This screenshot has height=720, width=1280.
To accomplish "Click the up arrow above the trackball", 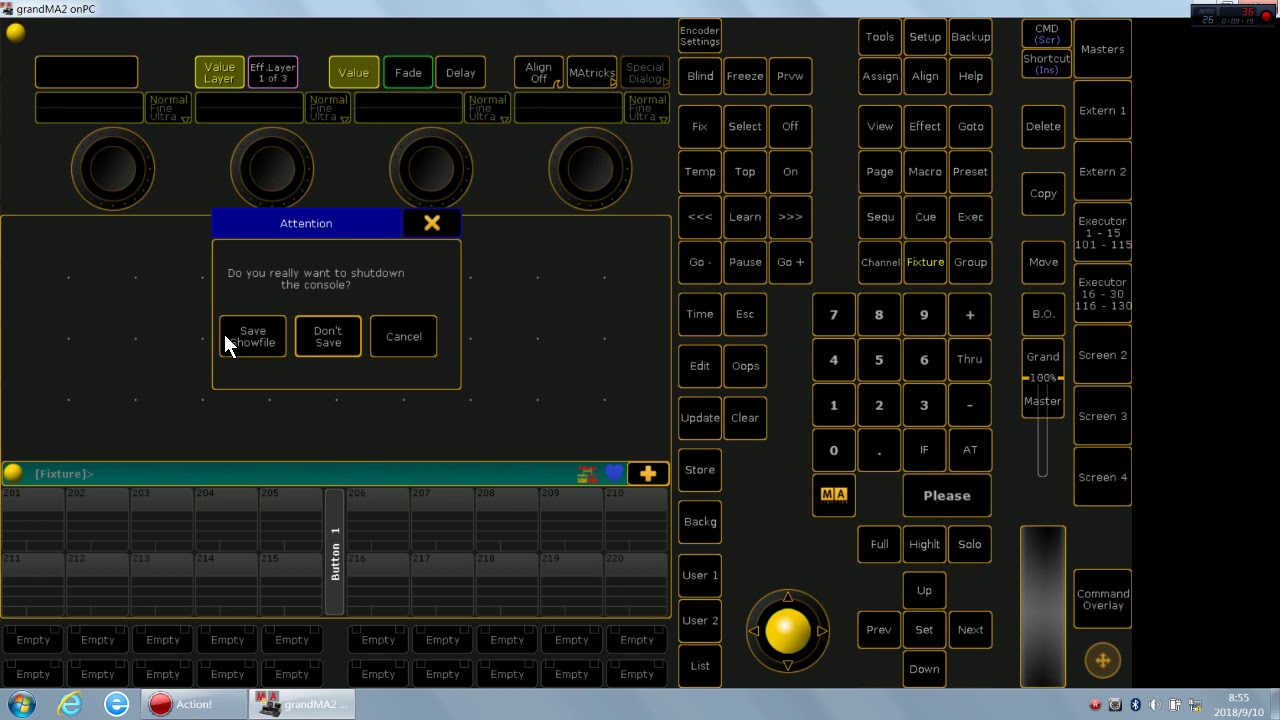I will click(788, 597).
